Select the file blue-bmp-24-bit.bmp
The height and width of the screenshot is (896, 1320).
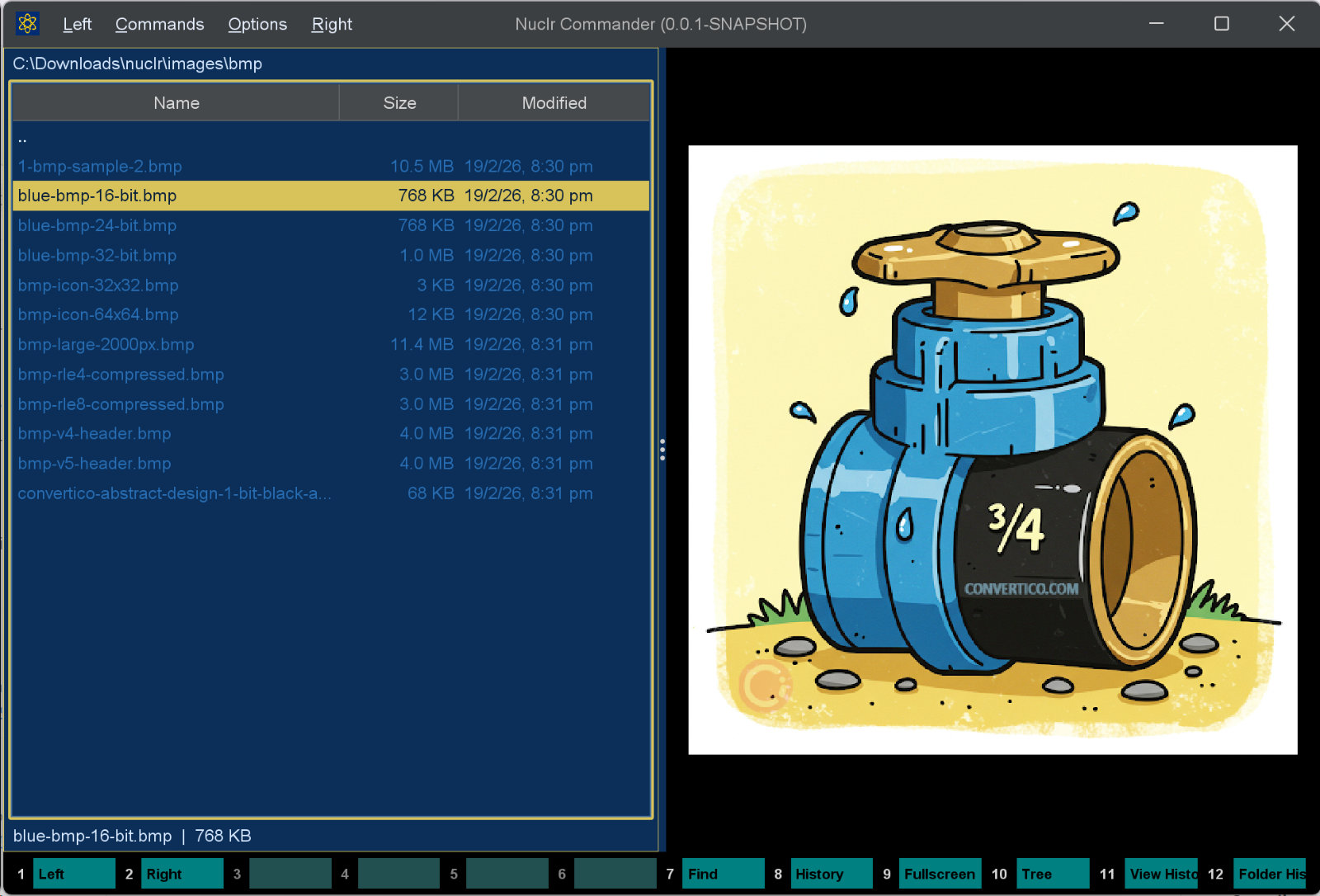pyautogui.click(x=332, y=225)
